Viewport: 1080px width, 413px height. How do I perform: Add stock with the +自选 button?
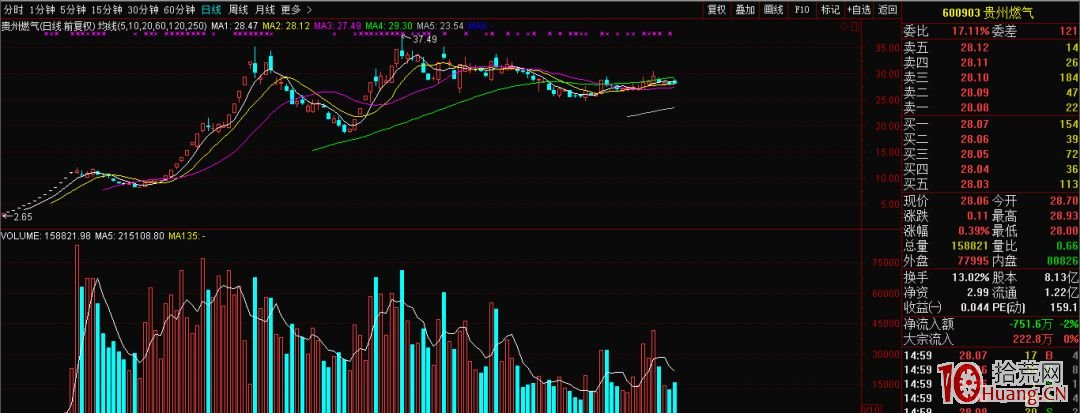tap(859, 10)
